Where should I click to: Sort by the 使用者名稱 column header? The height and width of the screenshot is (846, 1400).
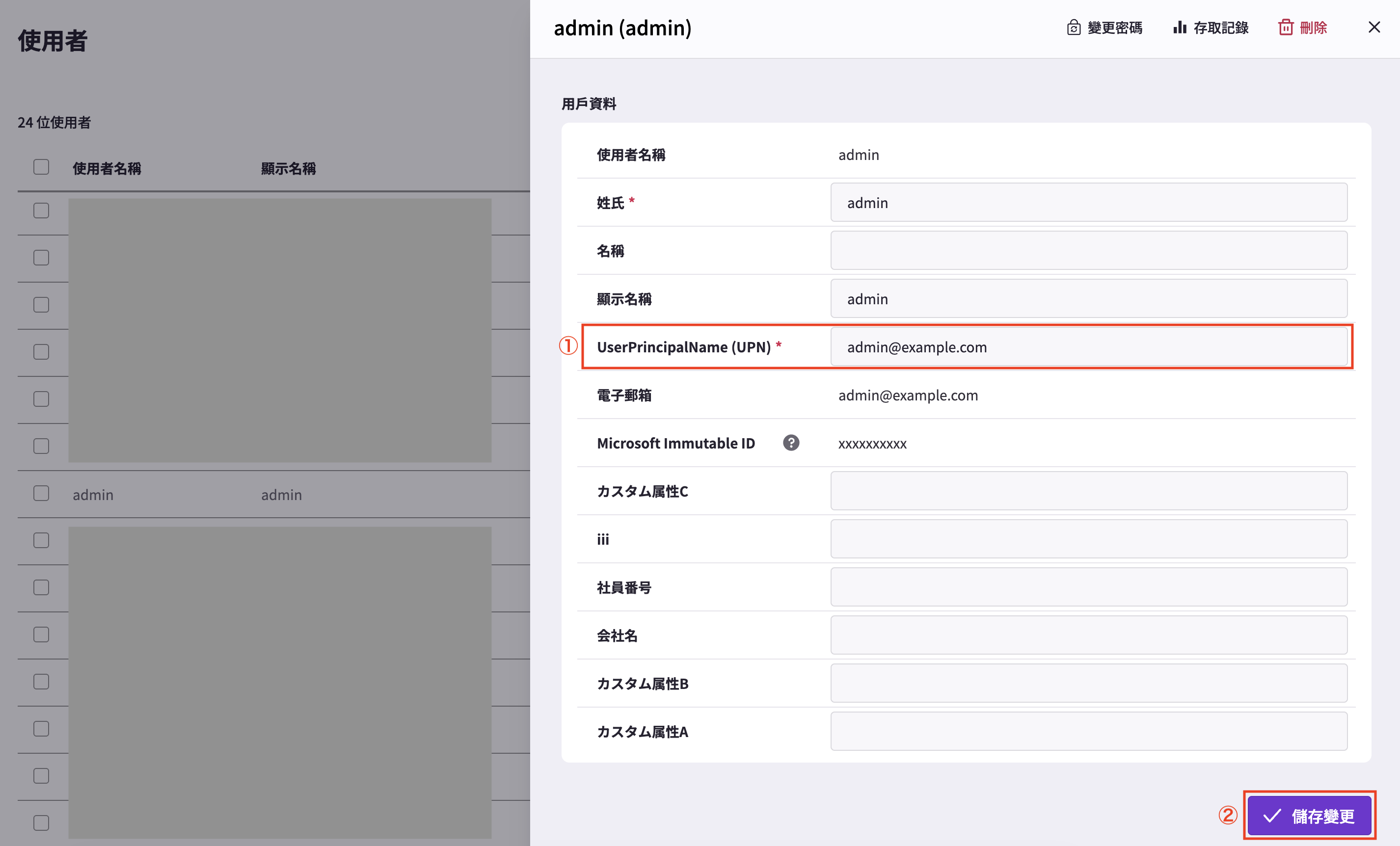coord(107,168)
